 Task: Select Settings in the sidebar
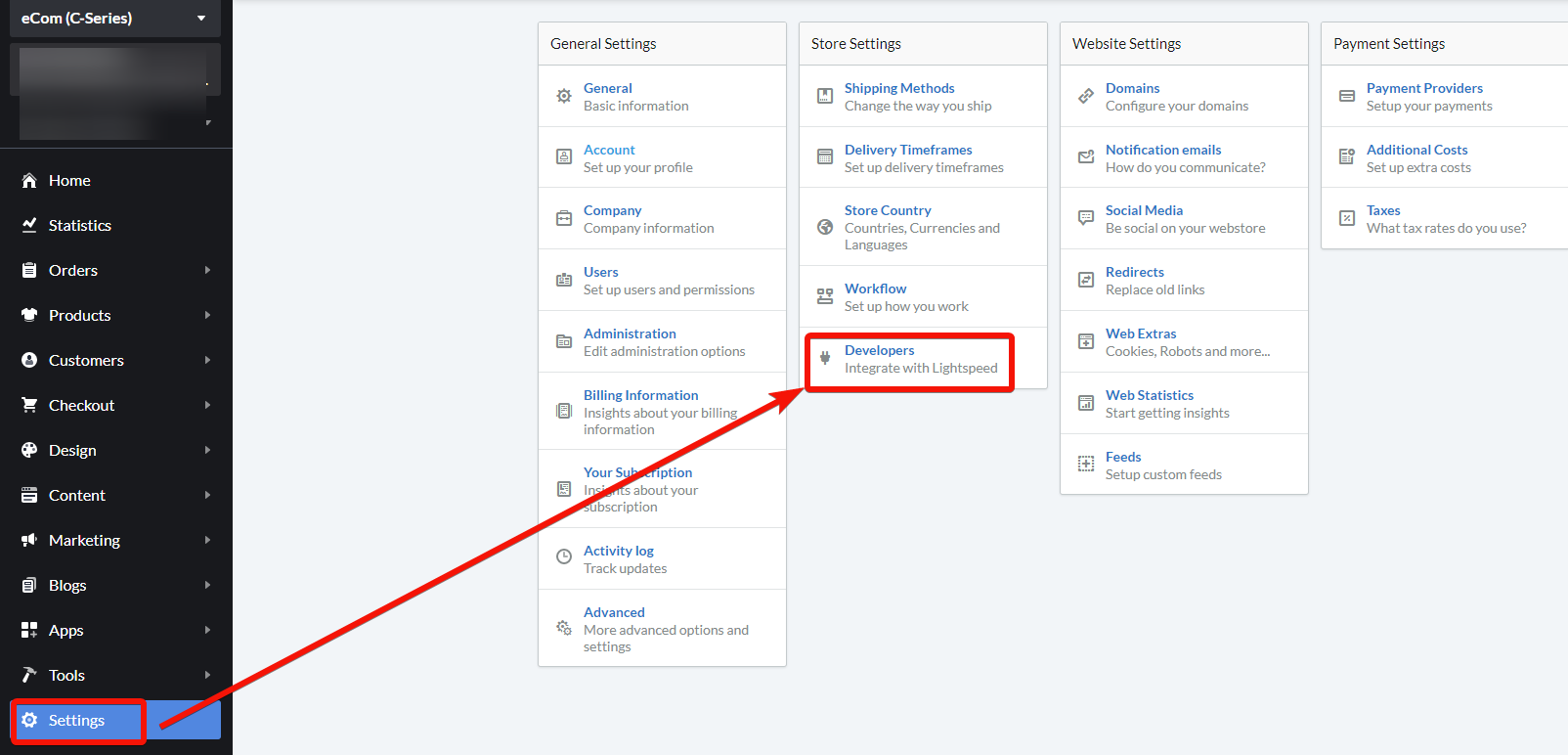pyautogui.click(x=76, y=721)
